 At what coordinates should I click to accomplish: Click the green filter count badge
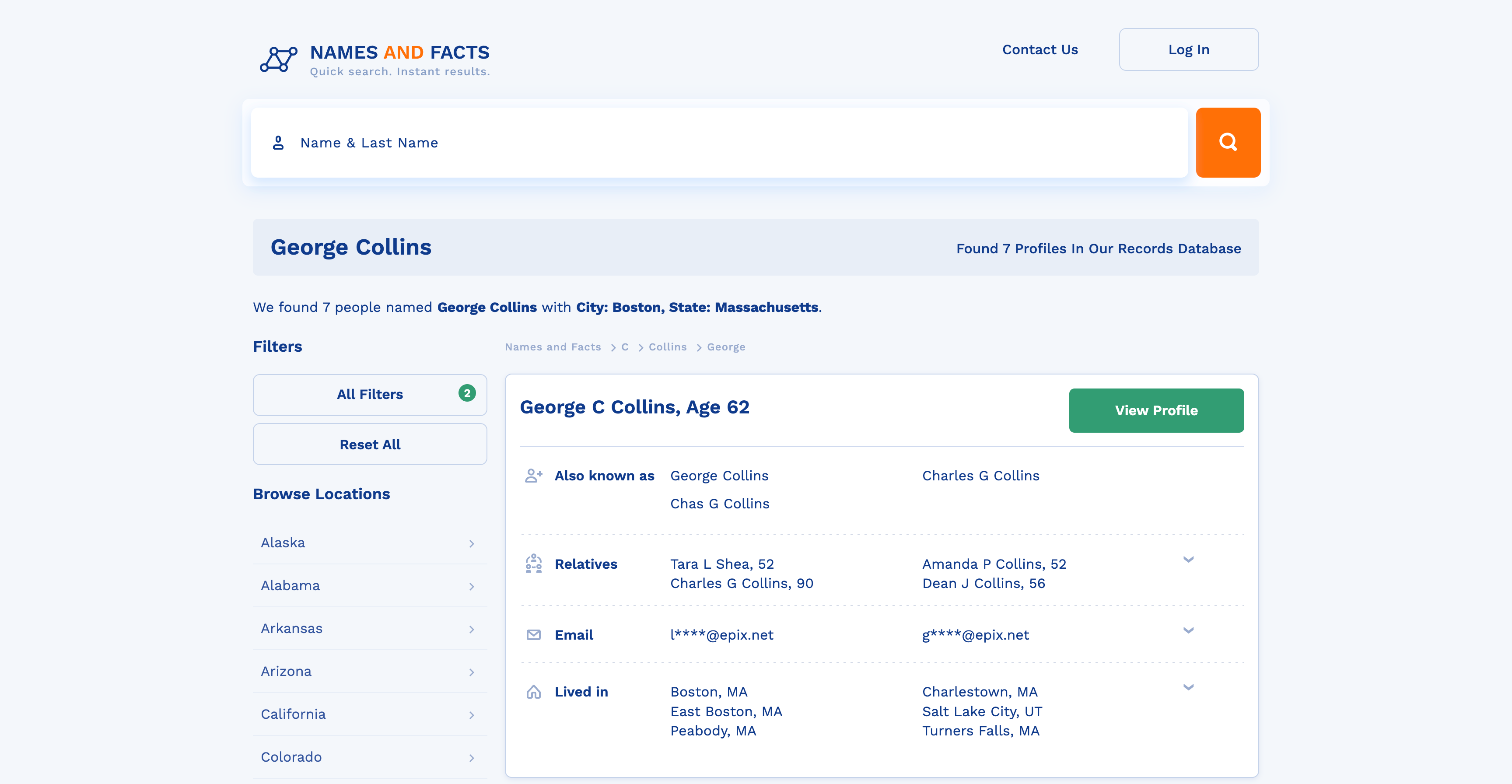point(467,393)
